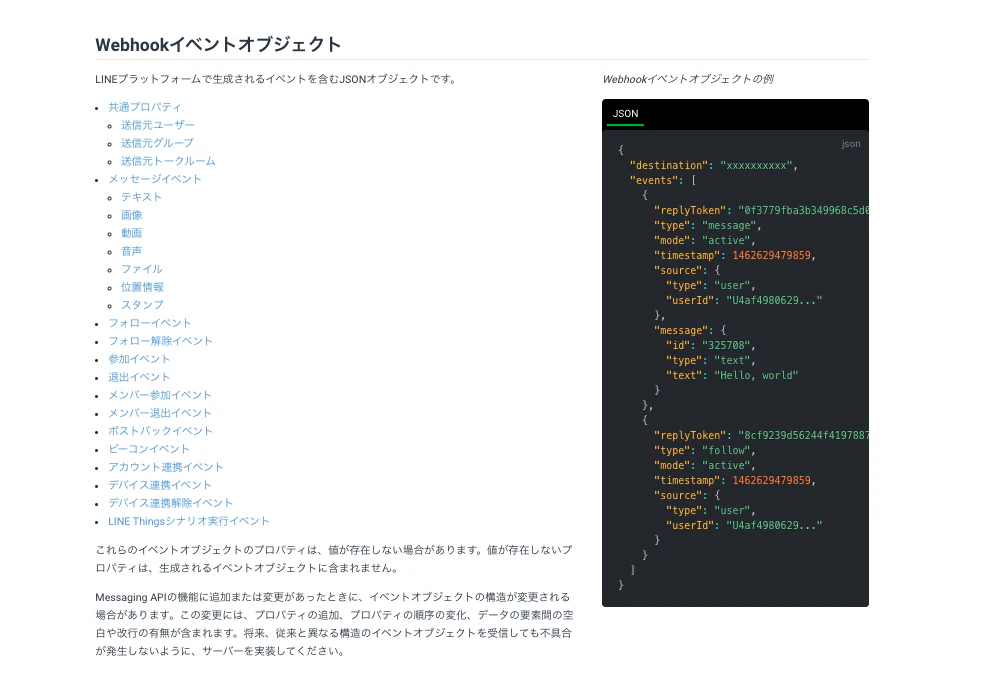The width and height of the screenshot is (1000, 691).
Task: Click the "message" type value
Action: click(729, 225)
